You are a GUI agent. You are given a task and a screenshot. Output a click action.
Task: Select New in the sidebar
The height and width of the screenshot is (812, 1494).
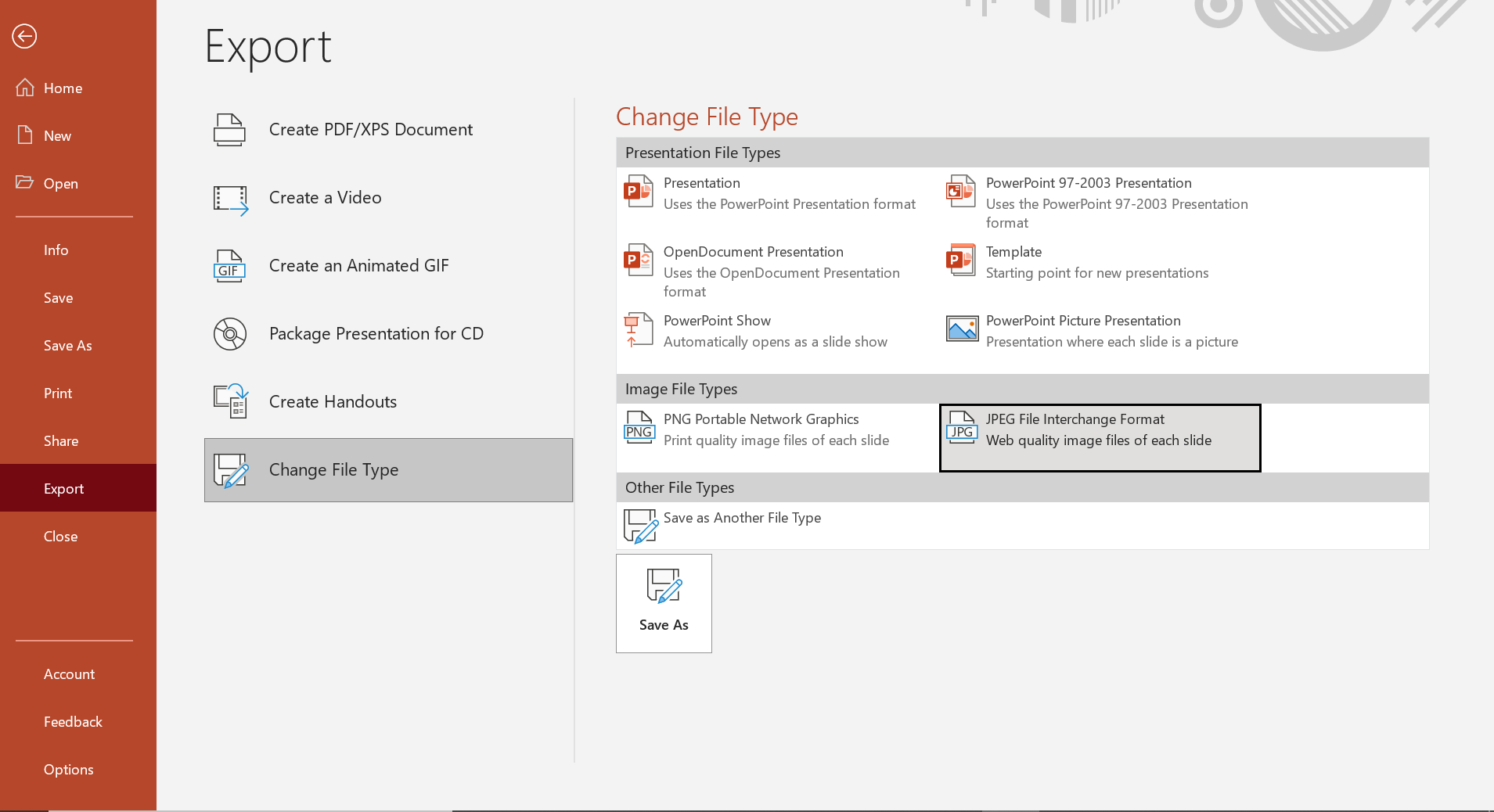[x=78, y=135]
